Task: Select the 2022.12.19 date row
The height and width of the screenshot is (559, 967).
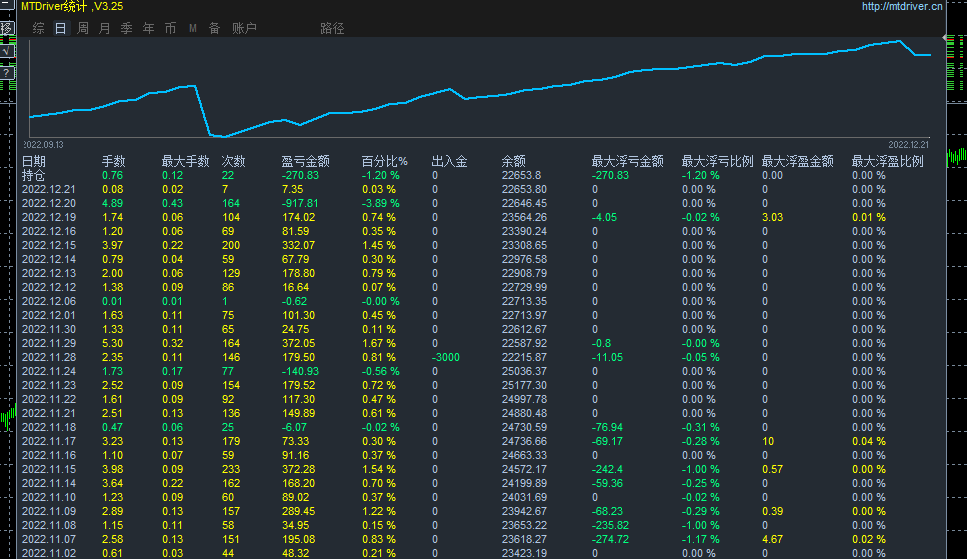Action: point(49,217)
